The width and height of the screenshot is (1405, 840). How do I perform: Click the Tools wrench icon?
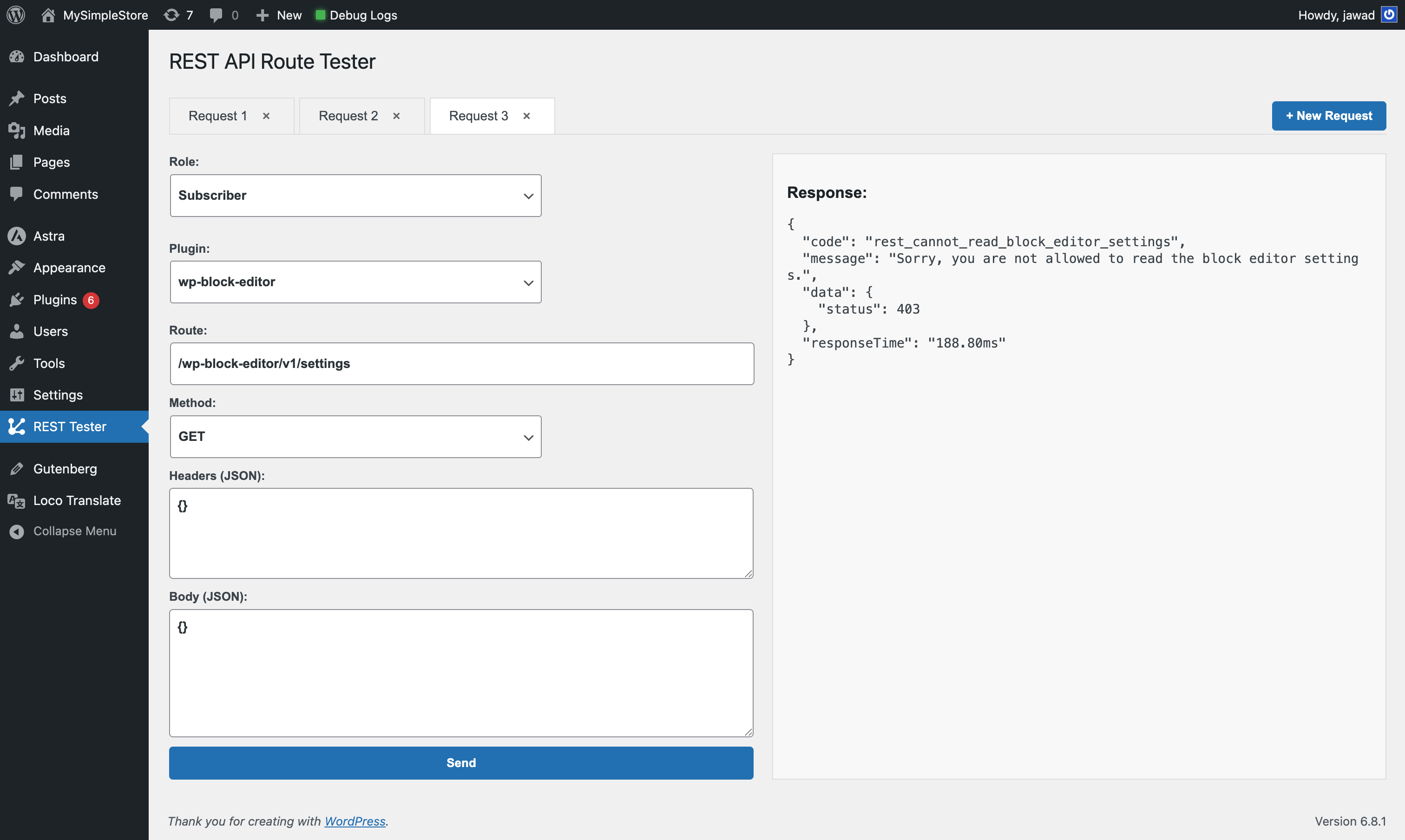click(x=17, y=363)
